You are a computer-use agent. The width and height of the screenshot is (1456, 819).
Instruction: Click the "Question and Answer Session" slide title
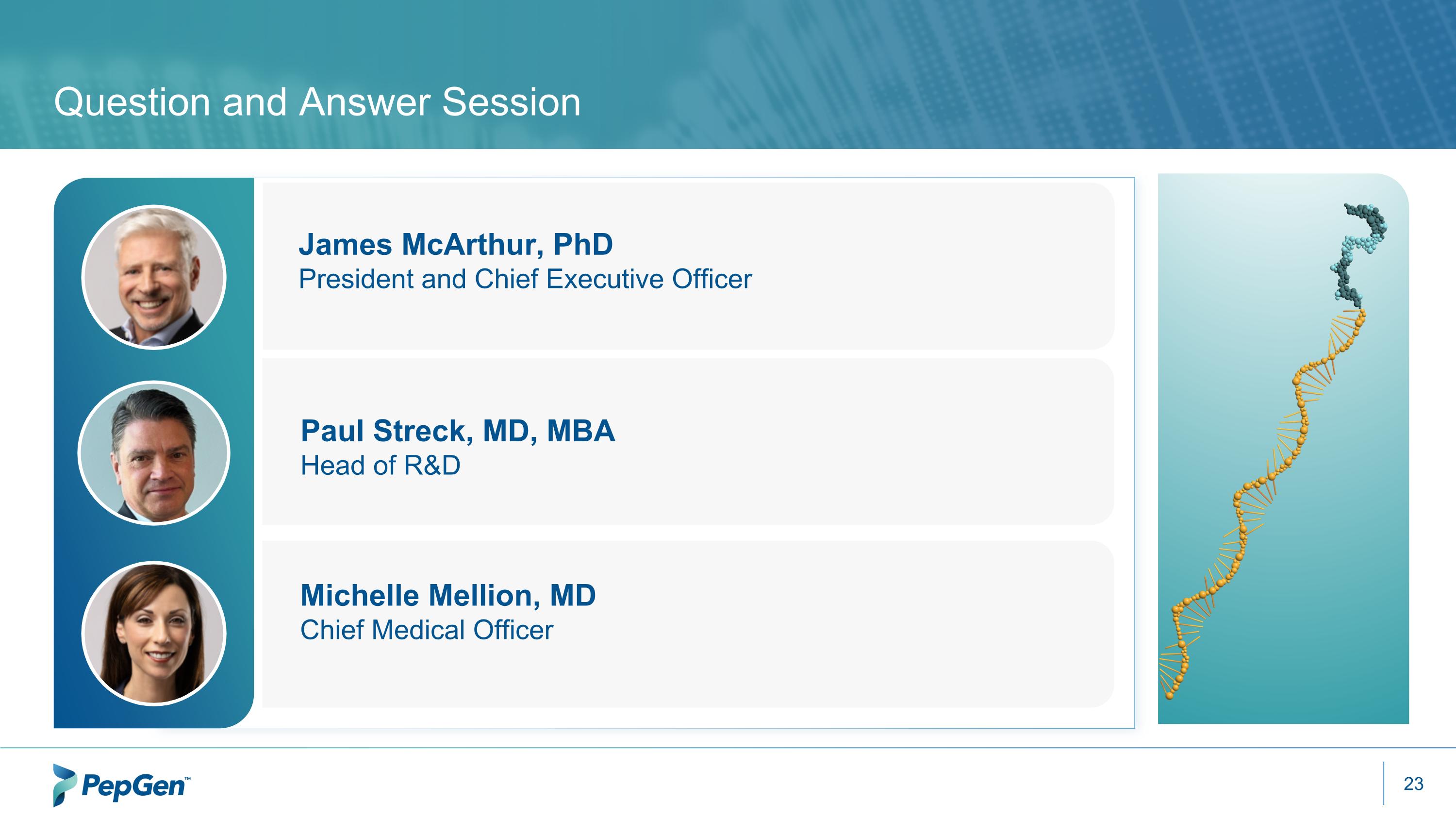point(317,102)
